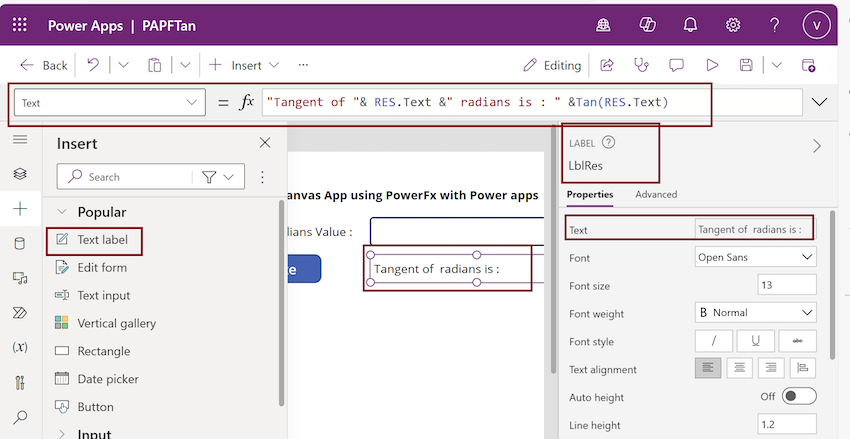This screenshot has height=439, width=850.
Task: Insert a Rectangle control
Action: [93, 351]
